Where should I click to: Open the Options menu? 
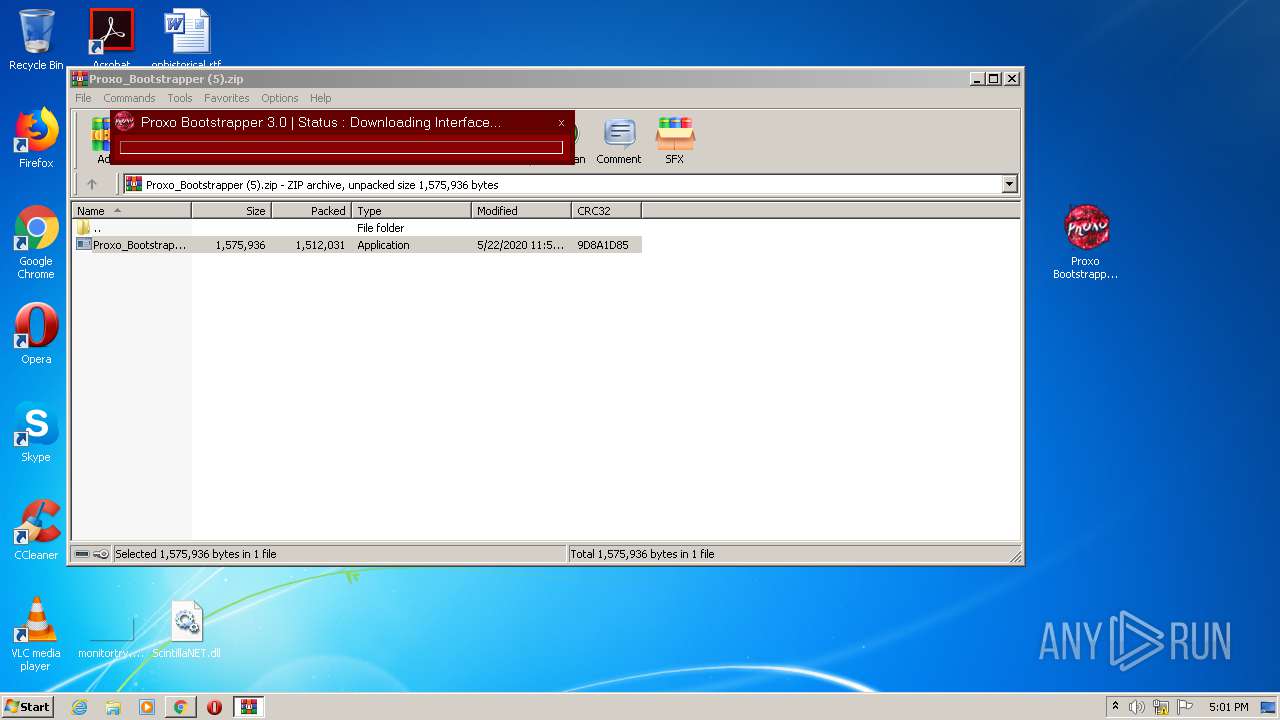pyautogui.click(x=280, y=98)
